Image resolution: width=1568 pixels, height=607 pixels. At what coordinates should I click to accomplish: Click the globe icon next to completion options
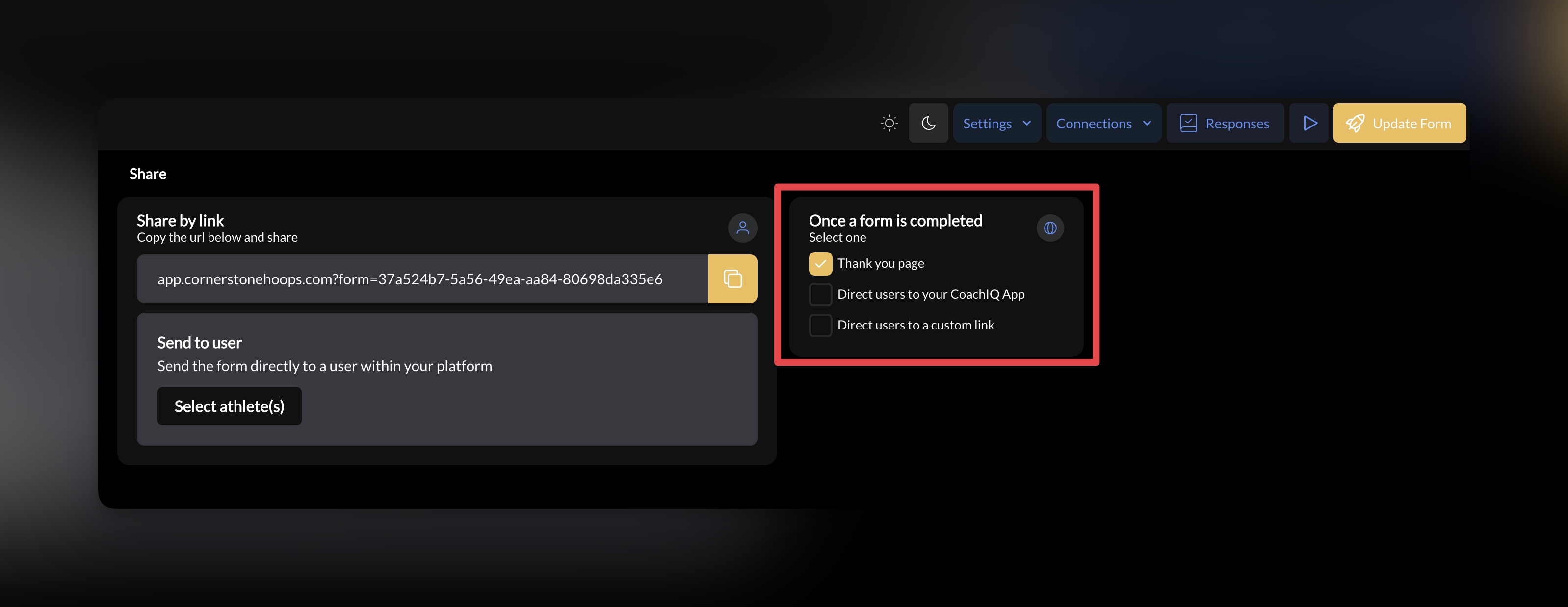tap(1050, 228)
